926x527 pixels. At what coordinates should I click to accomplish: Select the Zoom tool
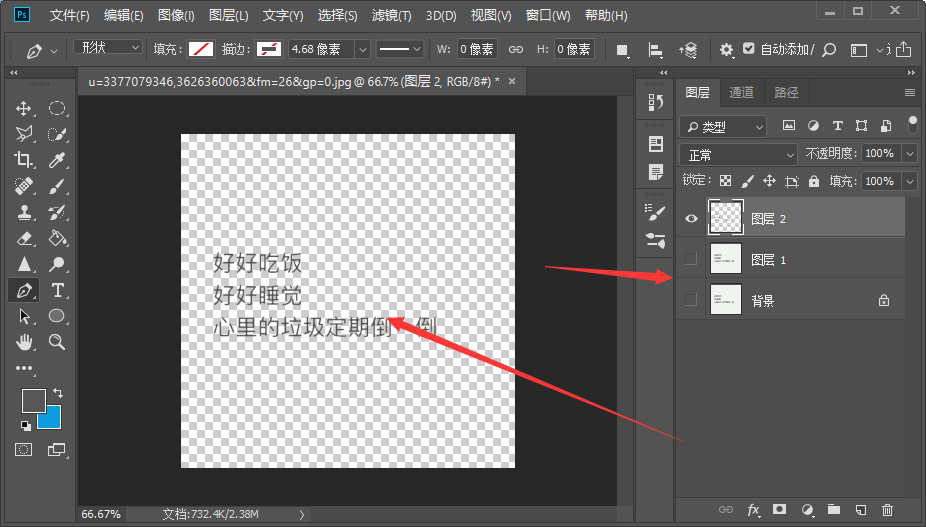[x=58, y=342]
